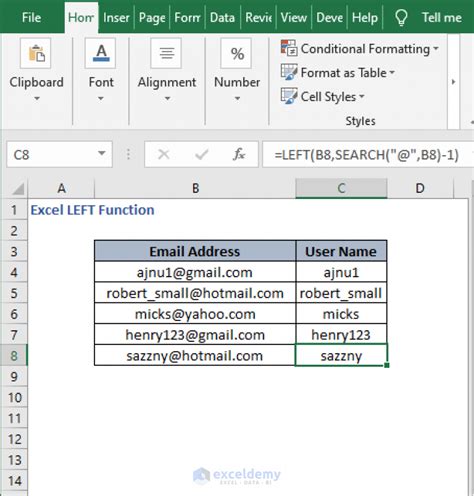Click the Tell me lightbulb icon

pyautogui.click(x=401, y=17)
